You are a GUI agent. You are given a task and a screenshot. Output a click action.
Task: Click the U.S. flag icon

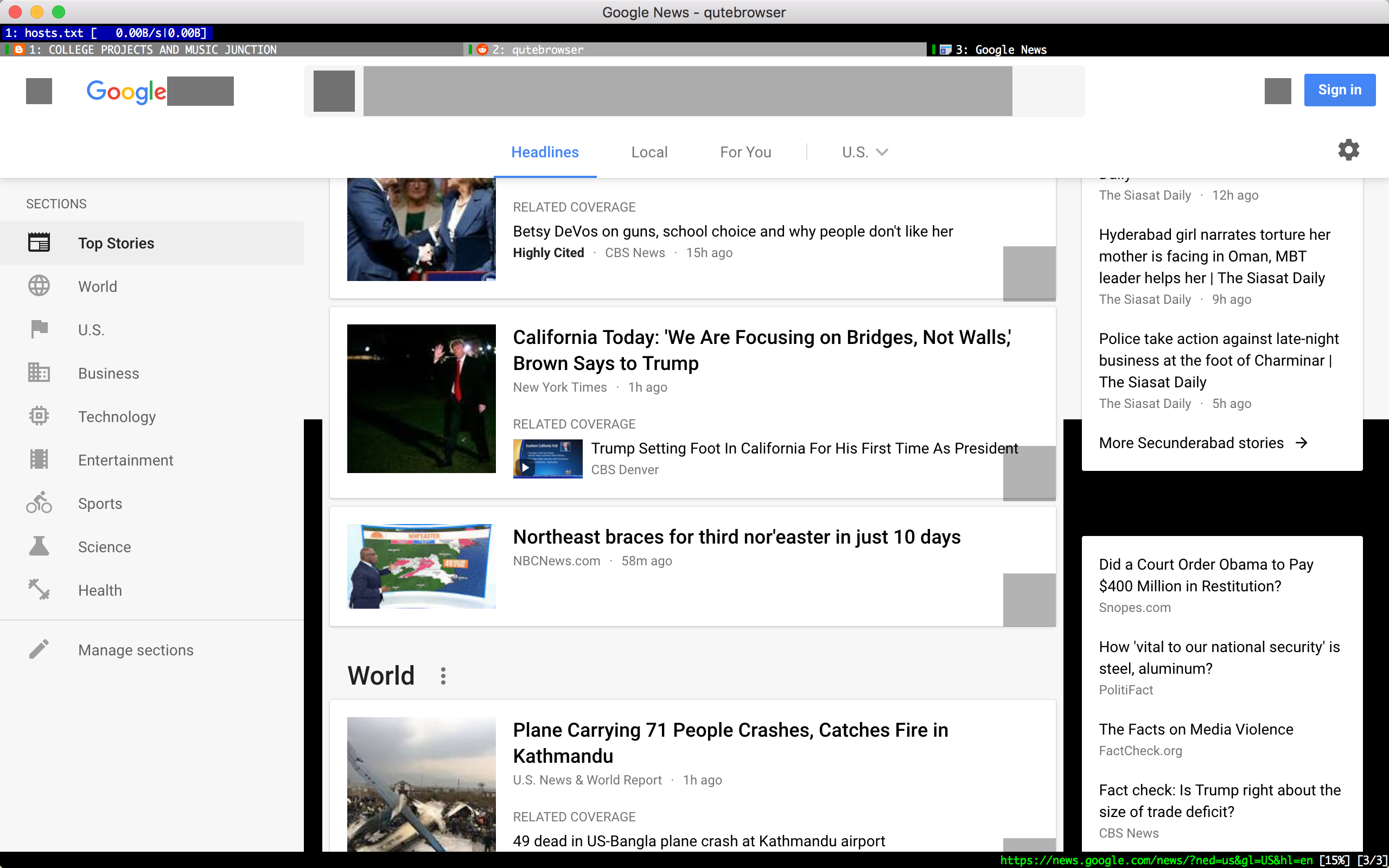point(39,329)
